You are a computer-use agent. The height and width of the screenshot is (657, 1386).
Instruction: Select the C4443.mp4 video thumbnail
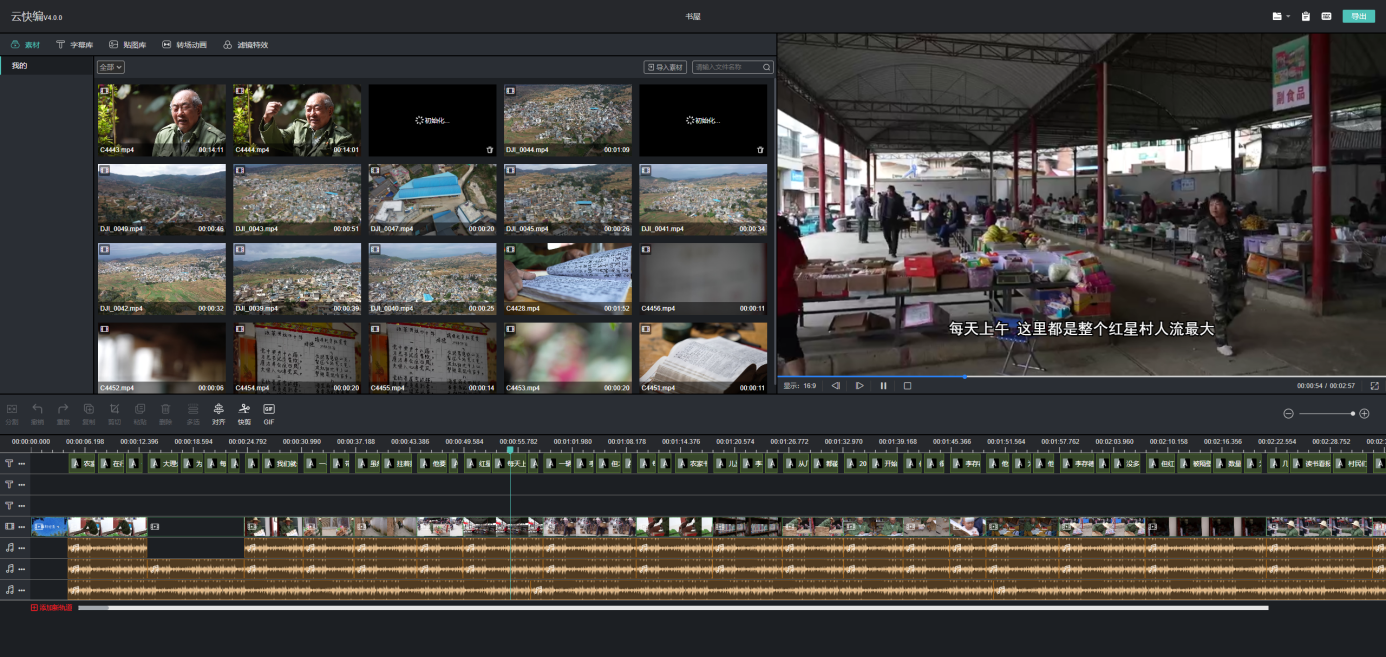(x=162, y=119)
